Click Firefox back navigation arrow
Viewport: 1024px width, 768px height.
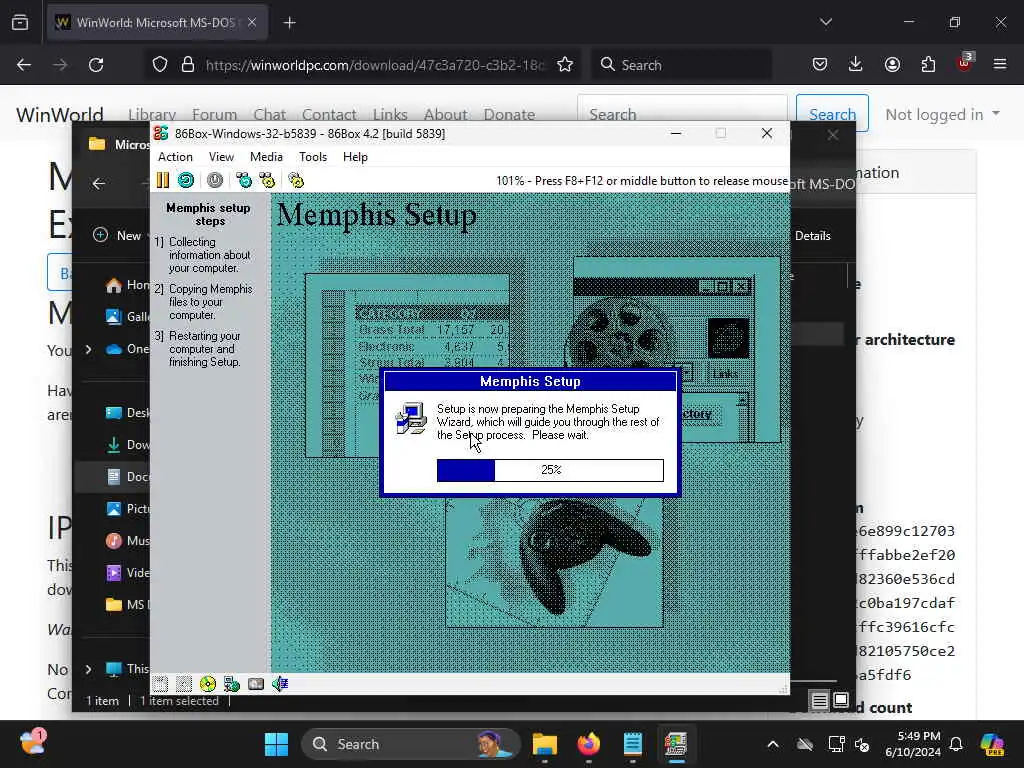pos(24,65)
